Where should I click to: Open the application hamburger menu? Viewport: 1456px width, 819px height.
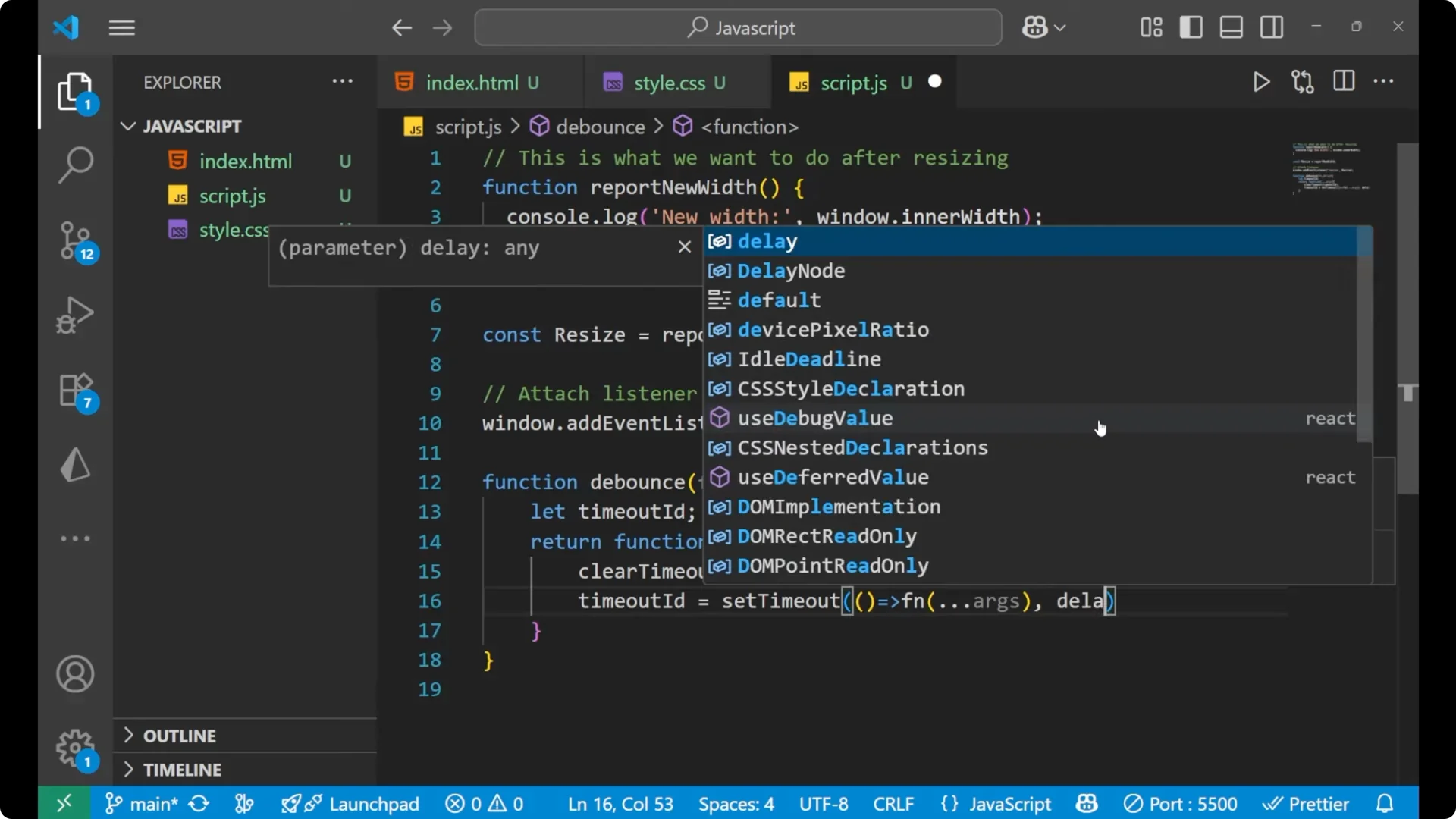[121, 27]
